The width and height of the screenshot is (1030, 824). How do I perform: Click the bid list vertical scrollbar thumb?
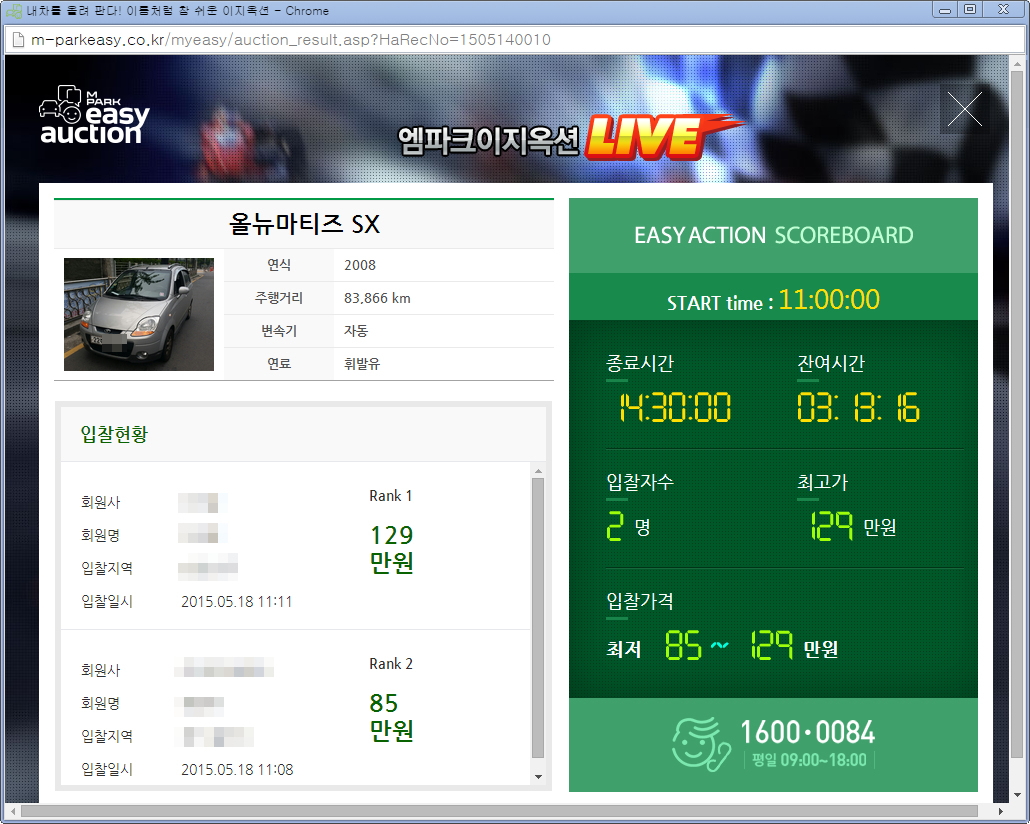(538, 618)
